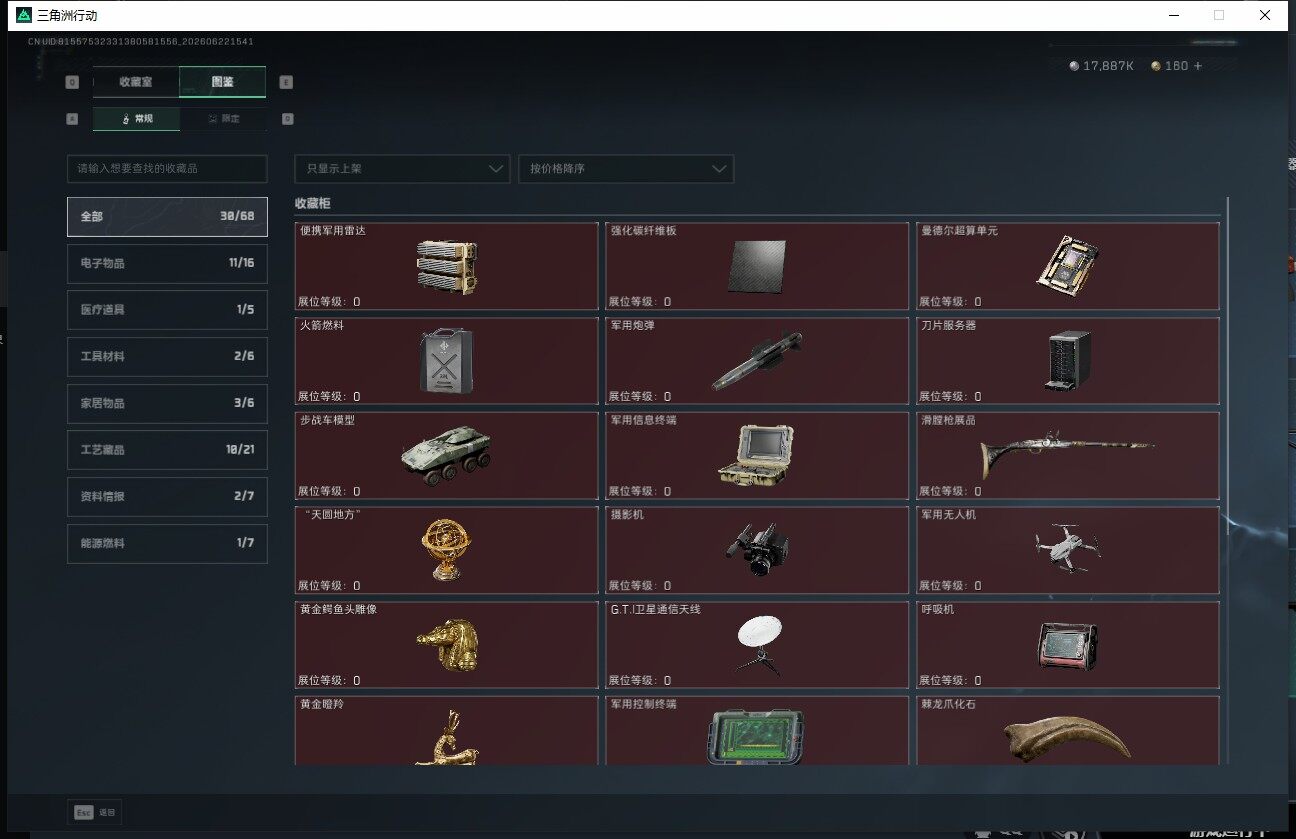
Task: Select the 摄影机 camera item
Action: [x=757, y=549]
